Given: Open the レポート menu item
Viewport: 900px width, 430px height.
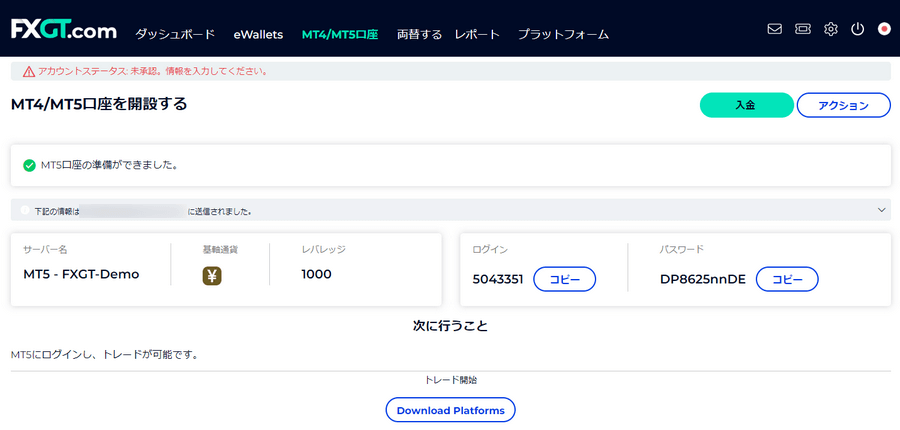Looking at the screenshot, I should [x=477, y=34].
